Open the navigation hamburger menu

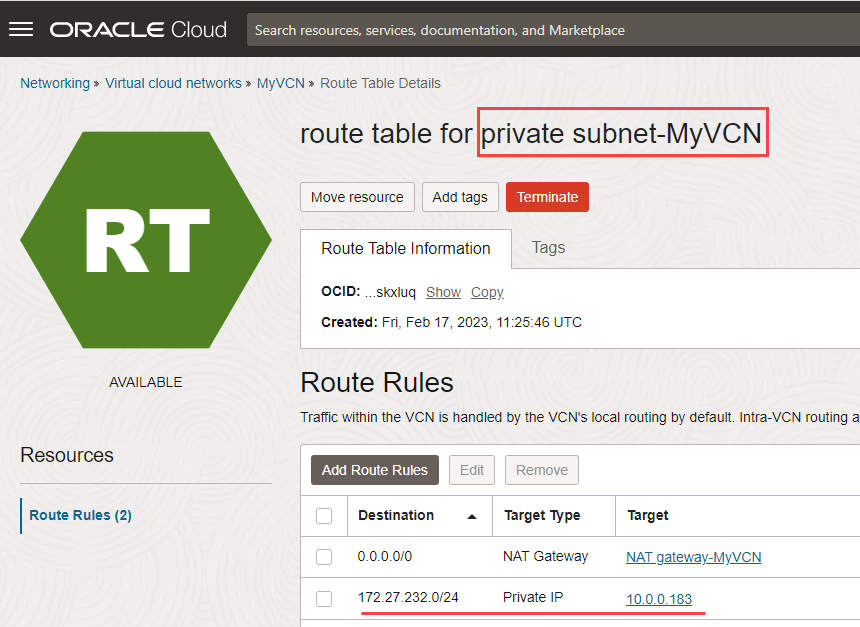coord(22,28)
